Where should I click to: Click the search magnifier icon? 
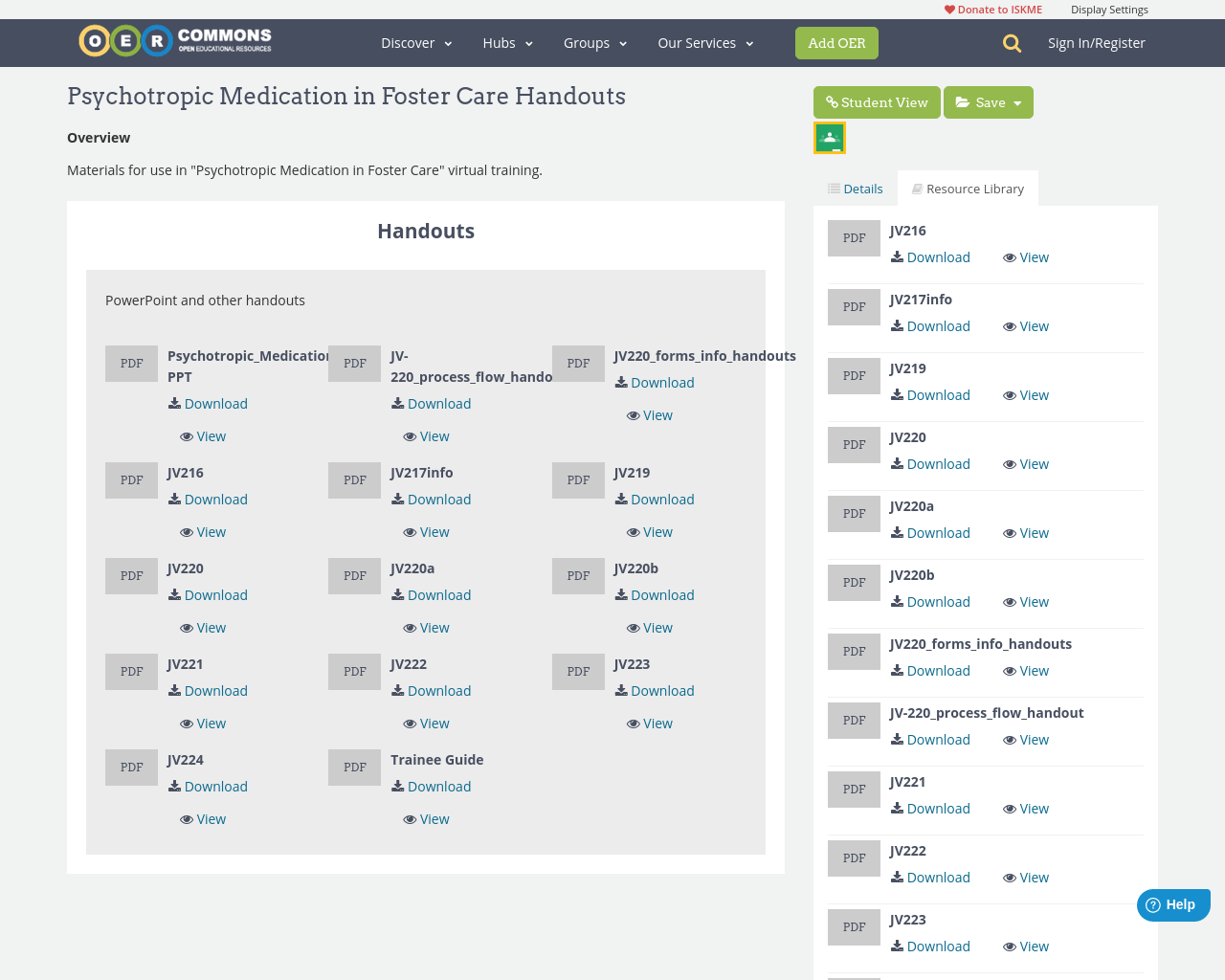pyautogui.click(x=1012, y=43)
